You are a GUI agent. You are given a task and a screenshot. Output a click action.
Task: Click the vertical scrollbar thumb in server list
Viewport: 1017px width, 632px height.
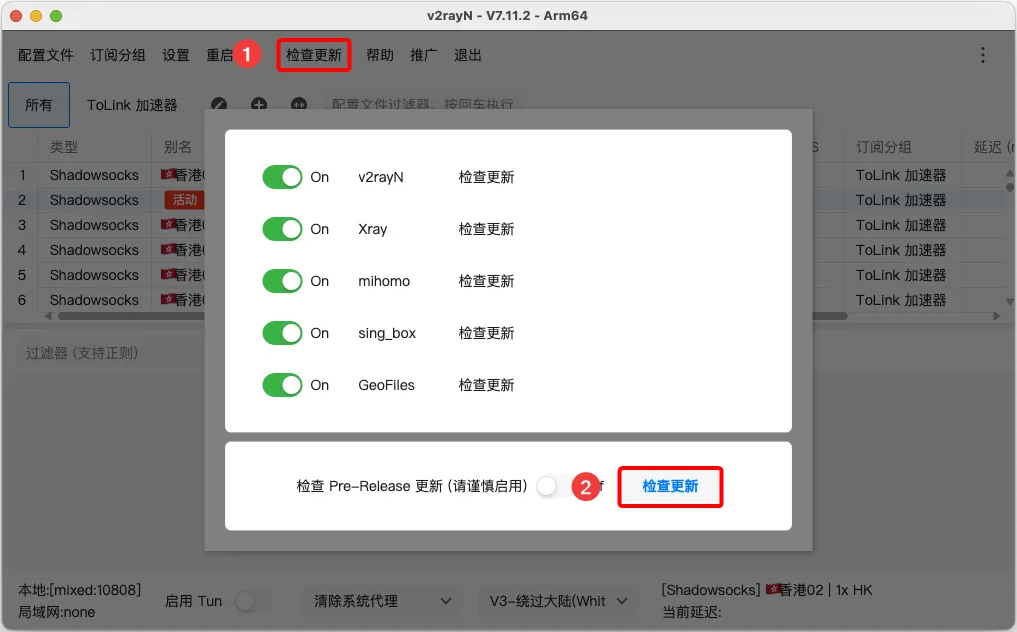click(x=1010, y=187)
